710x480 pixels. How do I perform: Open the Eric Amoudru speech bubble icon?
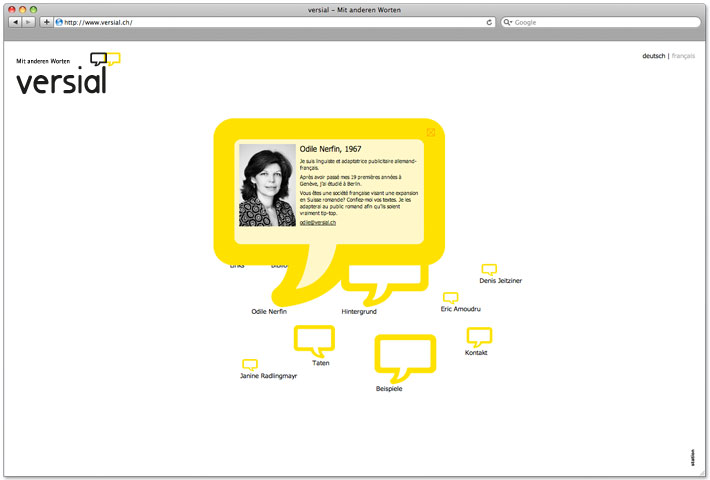[x=451, y=298]
